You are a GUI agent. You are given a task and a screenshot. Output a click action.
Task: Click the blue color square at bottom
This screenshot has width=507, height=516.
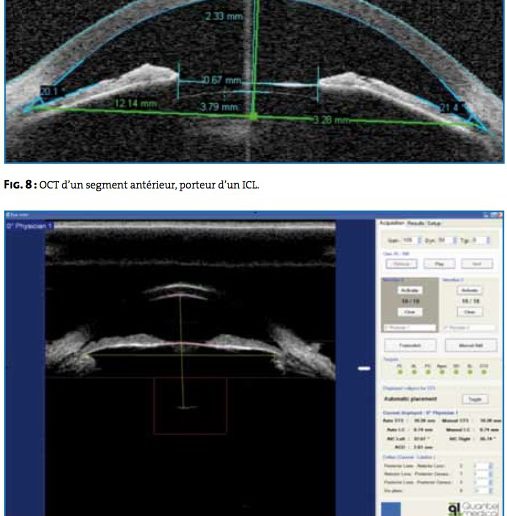tap(391, 509)
